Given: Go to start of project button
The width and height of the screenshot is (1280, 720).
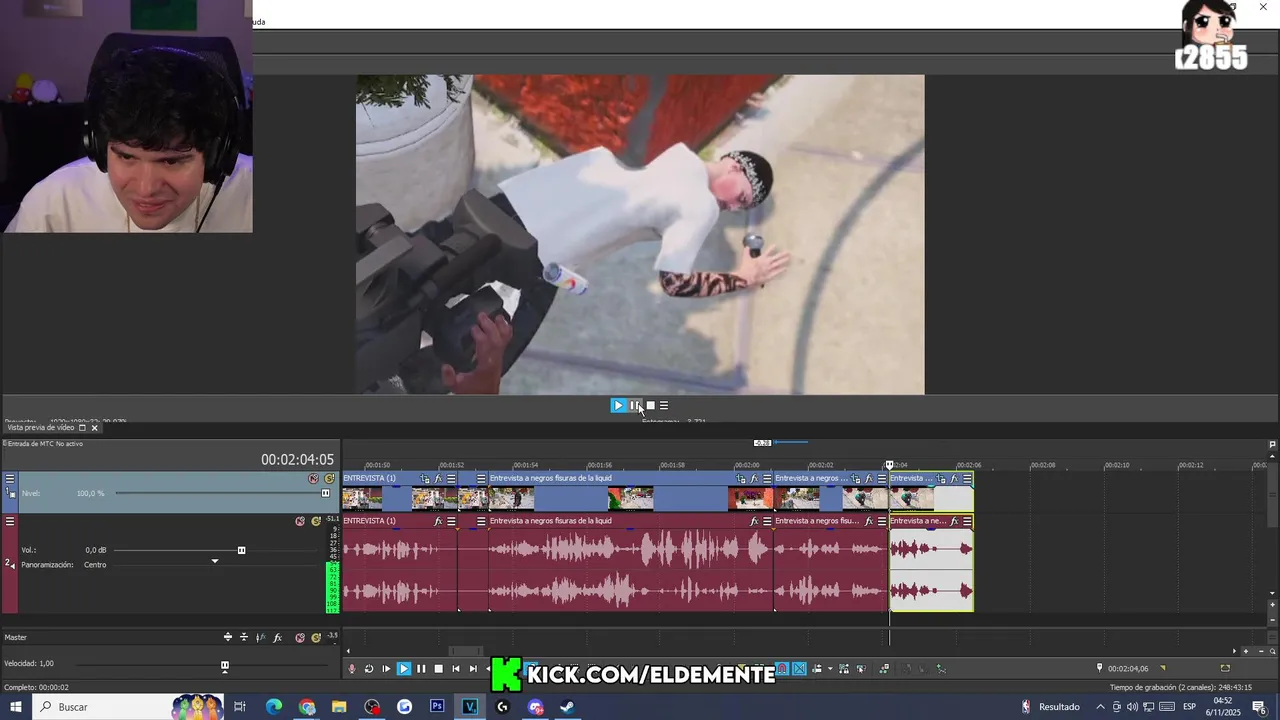Looking at the screenshot, I should [x=456, y=669].
